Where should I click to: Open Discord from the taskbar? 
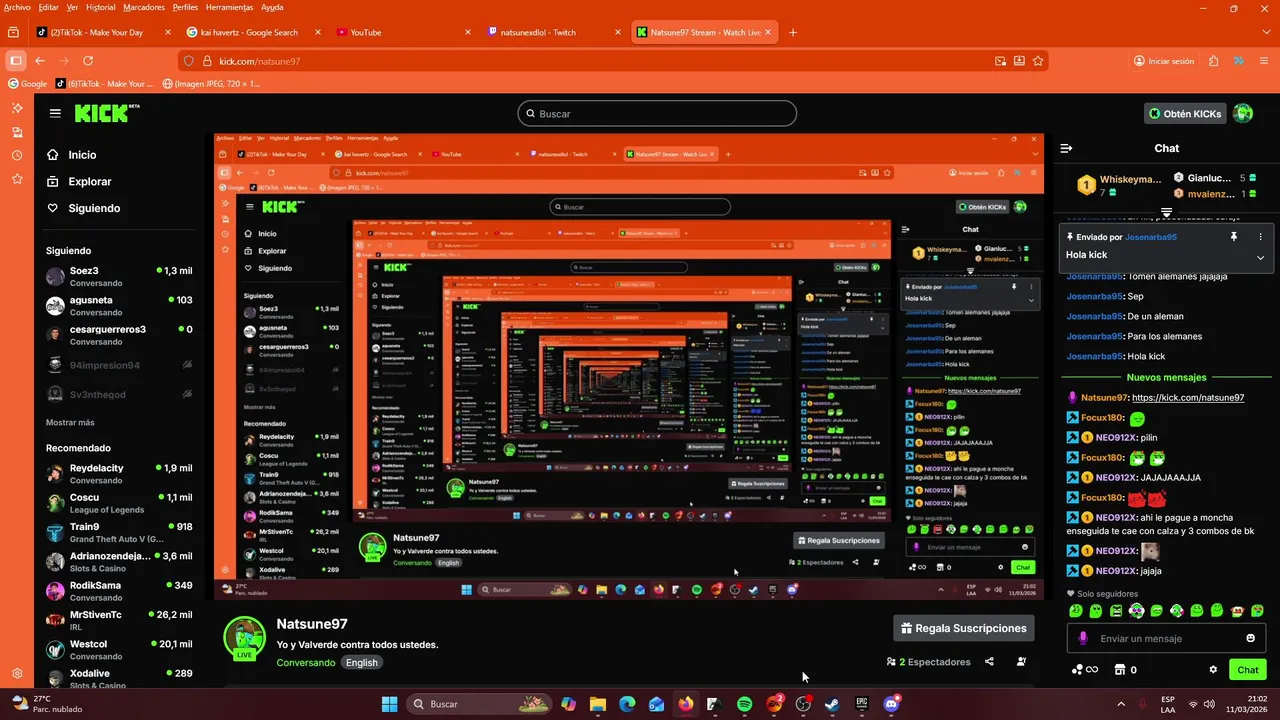coord(891,704)
